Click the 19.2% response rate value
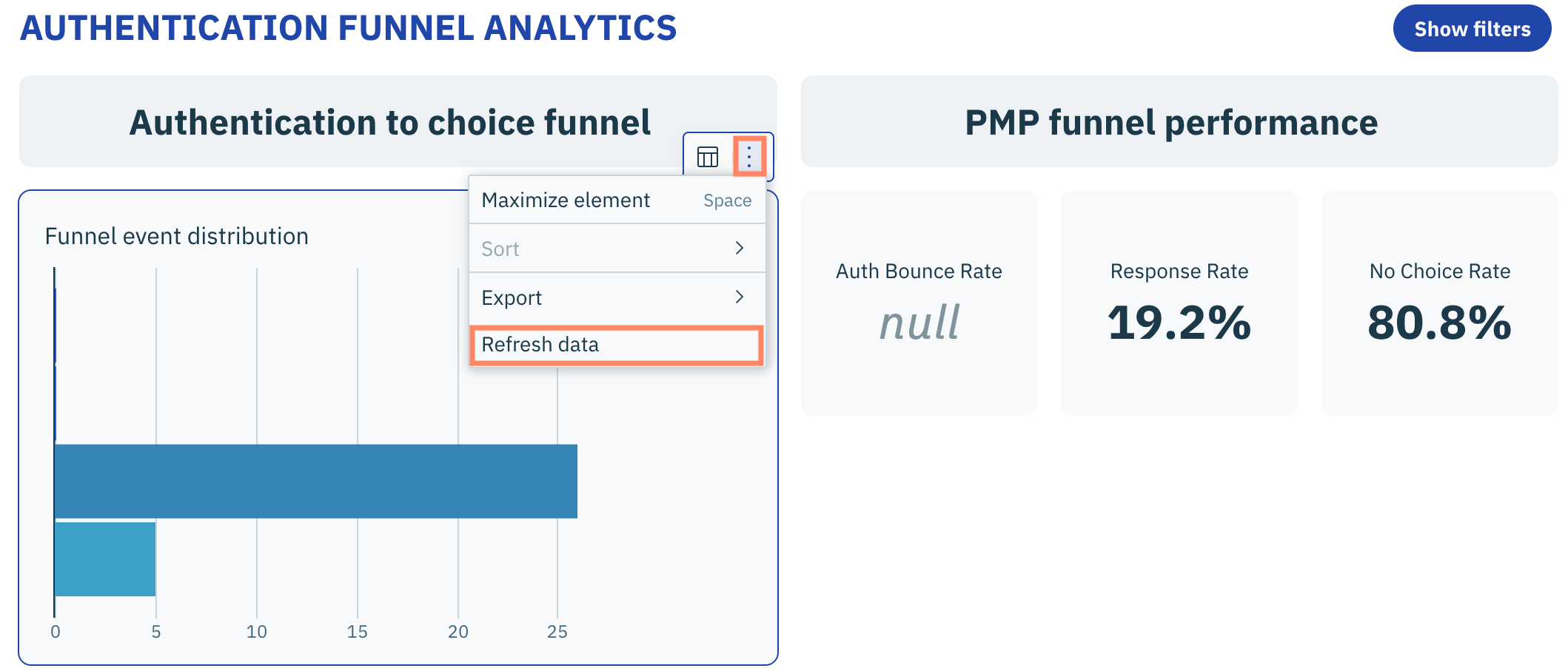Image resolution: width=1568 pixels, height=671 pixels. pos(1179,323)
